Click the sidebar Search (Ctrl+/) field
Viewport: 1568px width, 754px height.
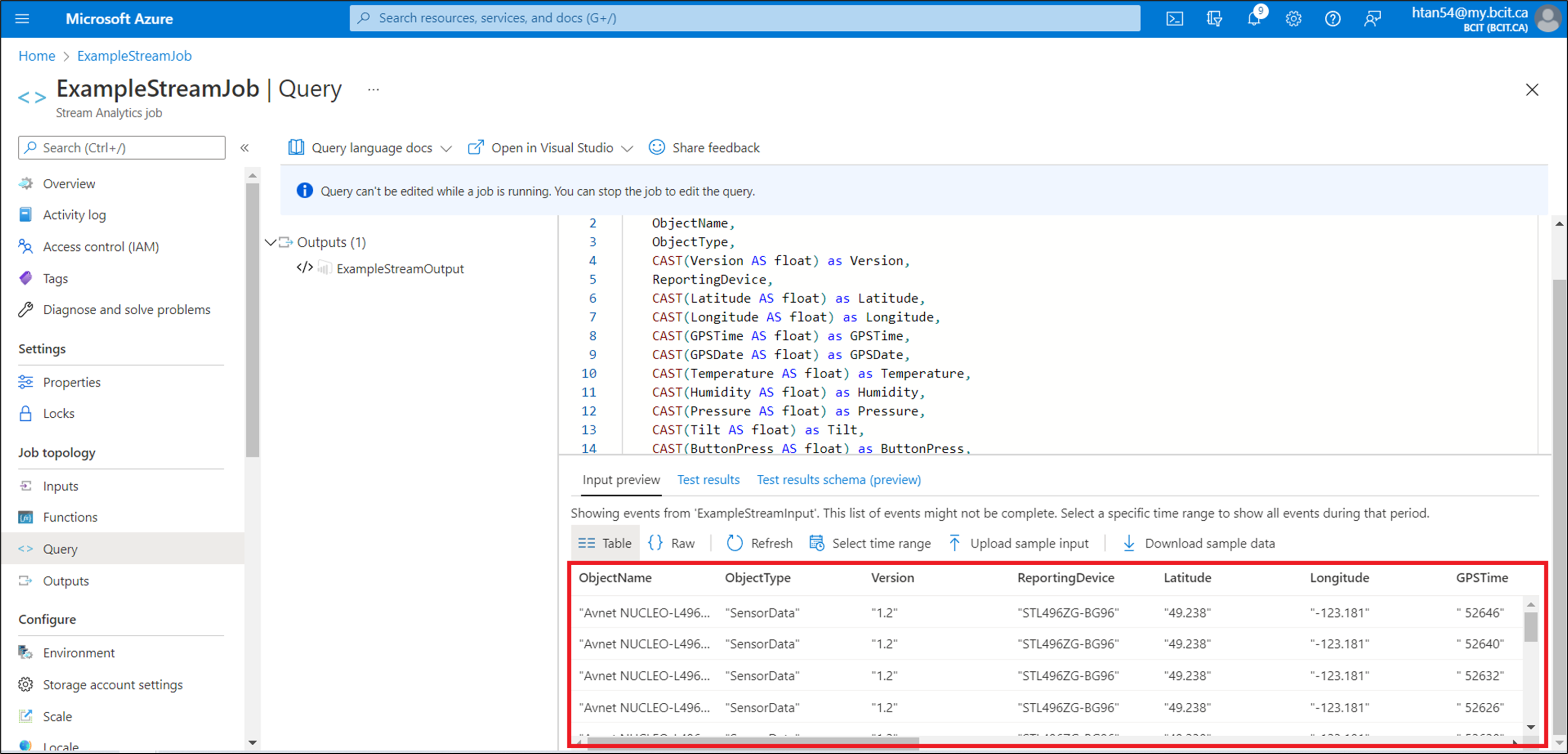[x=122, y=148]
